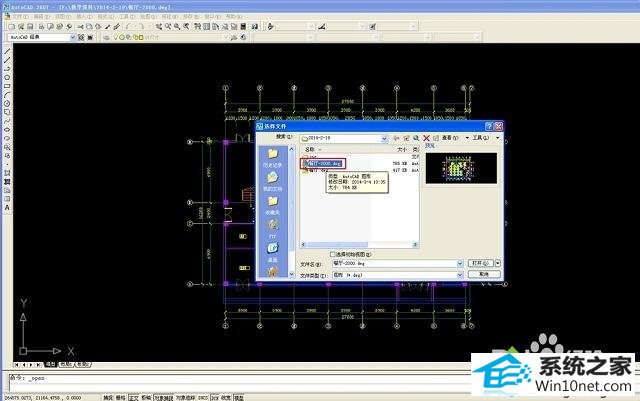The width and height of the screenshot is (640, 401).
Task: Expand the AutoCAD 经典 workspace dropdown
Action: 73,38
